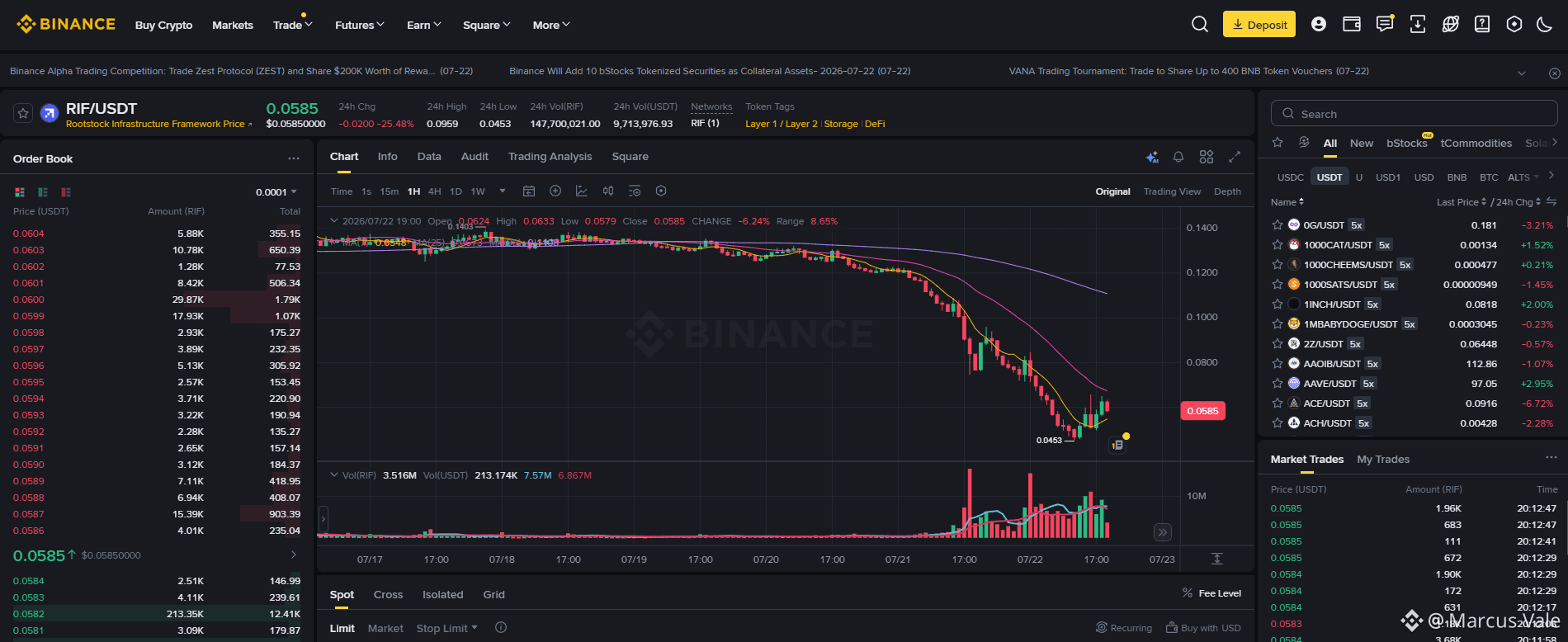Click the DeFi token tag
The width and height of the screenshot is (1568, 642).
(875, 124)
